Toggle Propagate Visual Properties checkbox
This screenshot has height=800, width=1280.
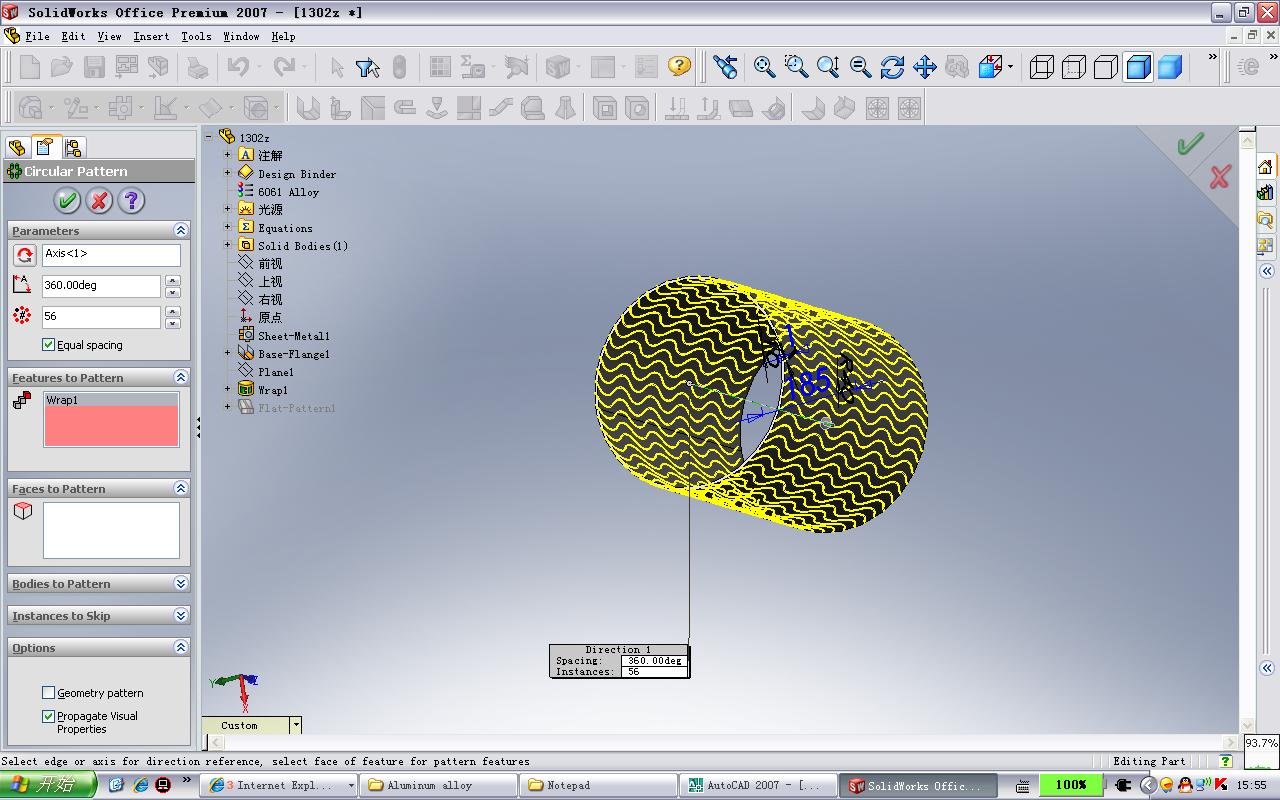point(48,716)
